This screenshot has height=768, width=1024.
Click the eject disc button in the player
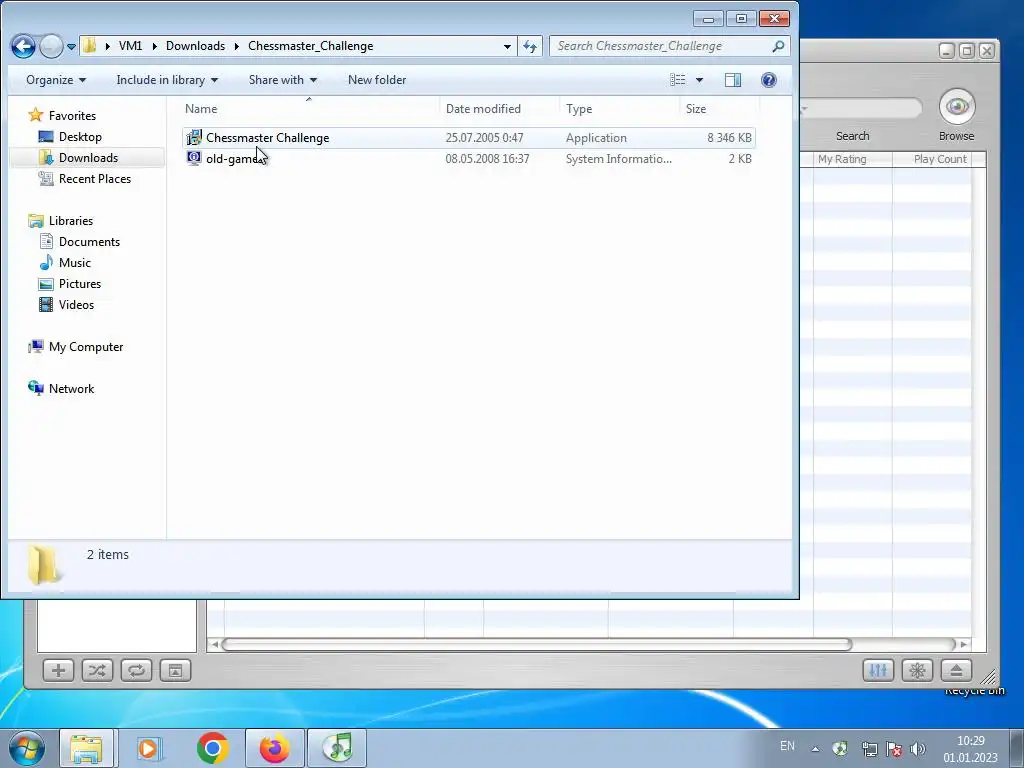(x=956, y=670)
